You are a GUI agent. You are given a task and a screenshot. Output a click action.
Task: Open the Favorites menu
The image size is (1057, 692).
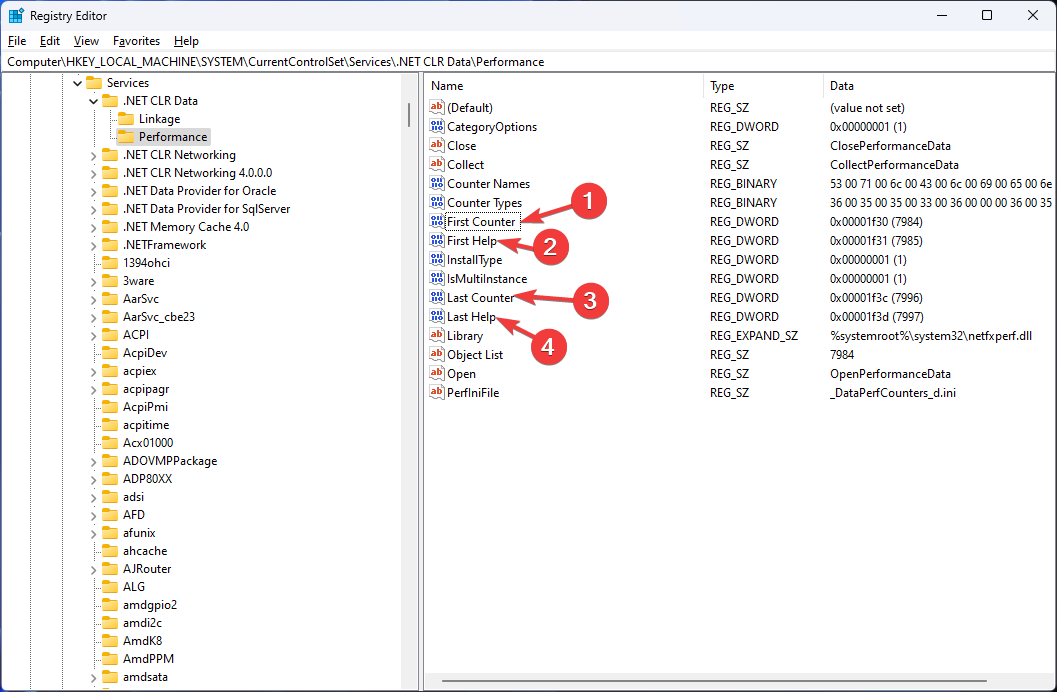point(136,41)
